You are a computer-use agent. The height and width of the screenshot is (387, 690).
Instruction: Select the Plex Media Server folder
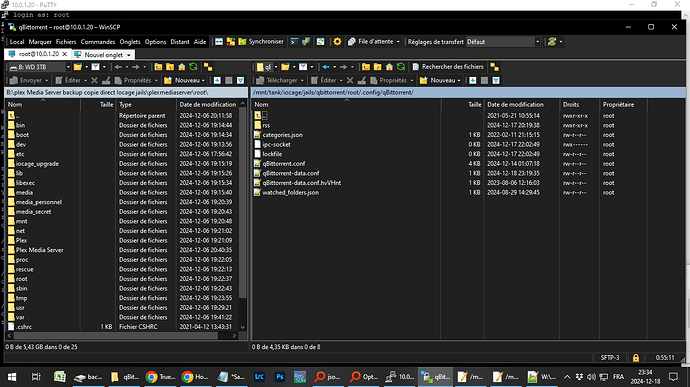point(40,250)
